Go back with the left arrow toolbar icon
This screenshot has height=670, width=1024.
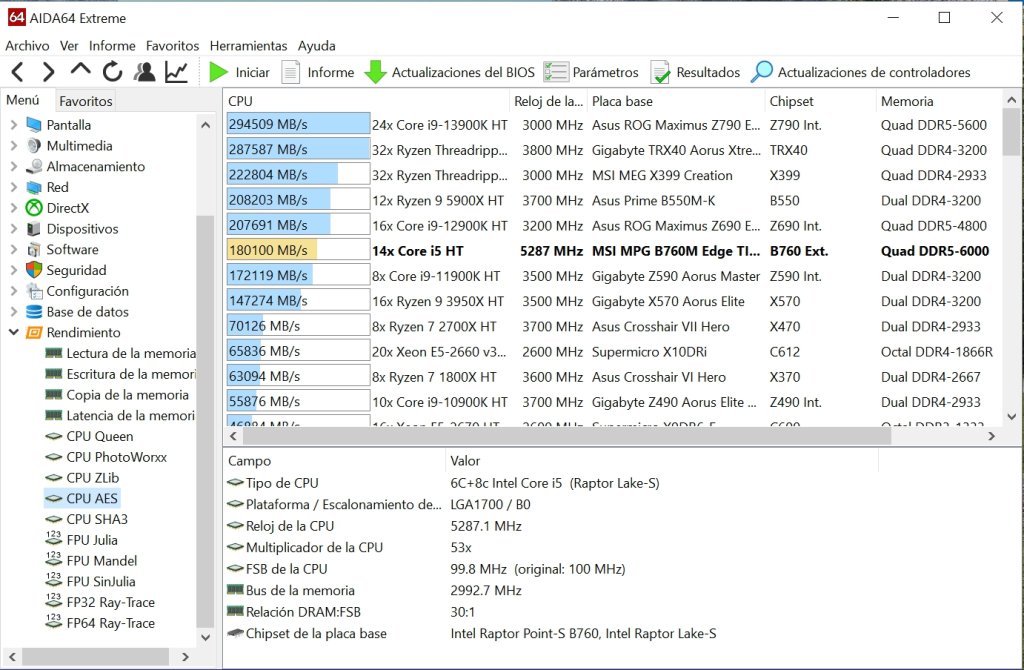(x=18, y=72)
